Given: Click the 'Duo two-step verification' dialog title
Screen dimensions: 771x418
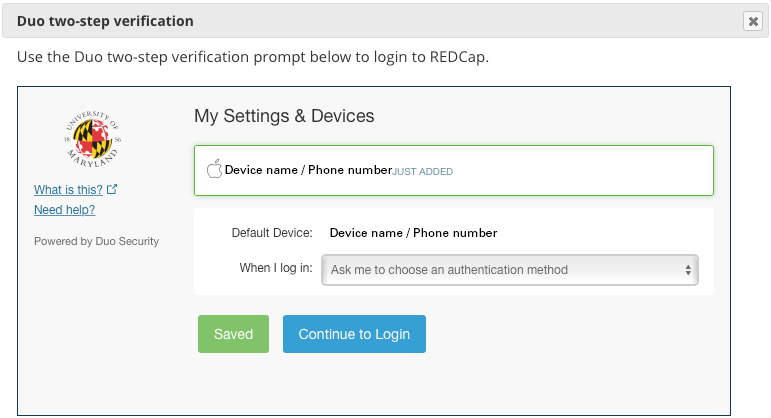Looking at the screenshot, I should tap(105, 21).
